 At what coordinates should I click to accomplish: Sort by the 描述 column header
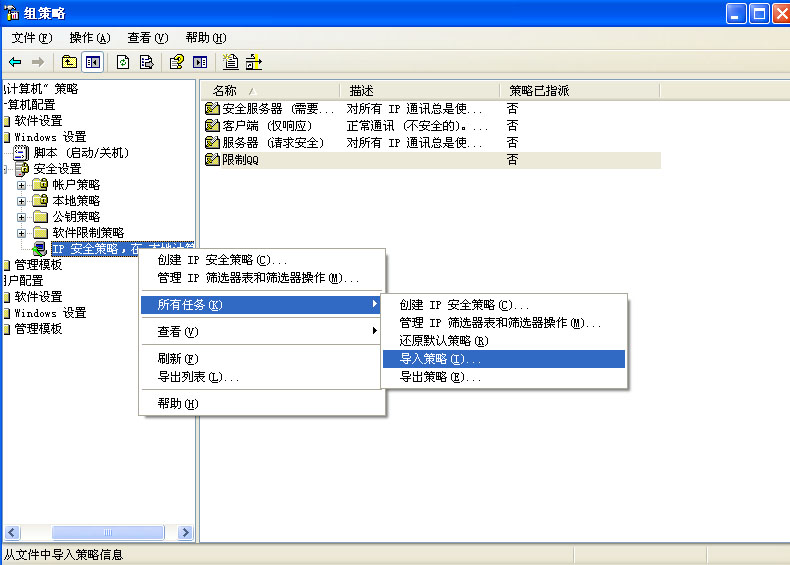pos(420,91)
